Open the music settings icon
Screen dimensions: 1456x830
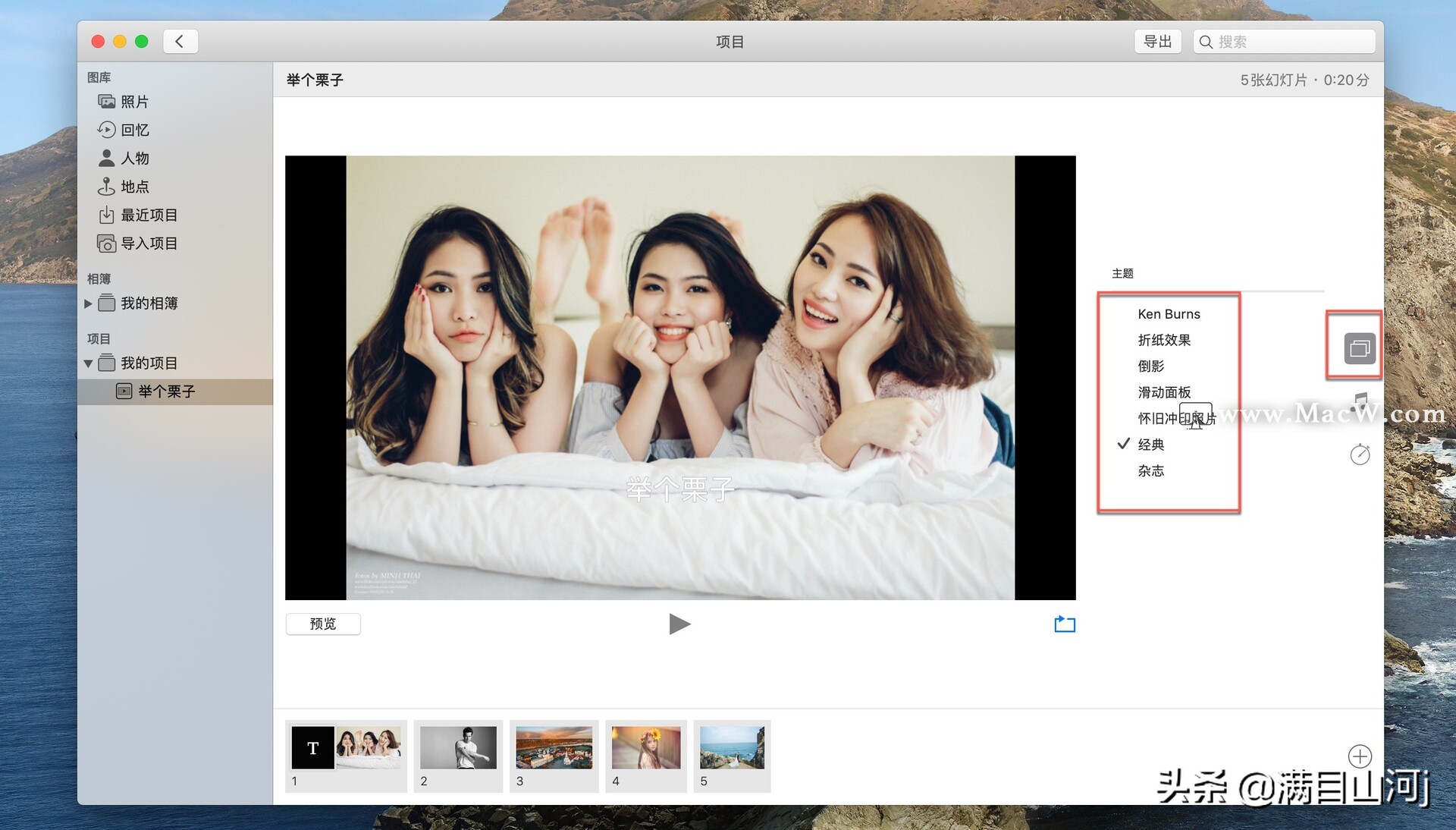[1360, 401]
